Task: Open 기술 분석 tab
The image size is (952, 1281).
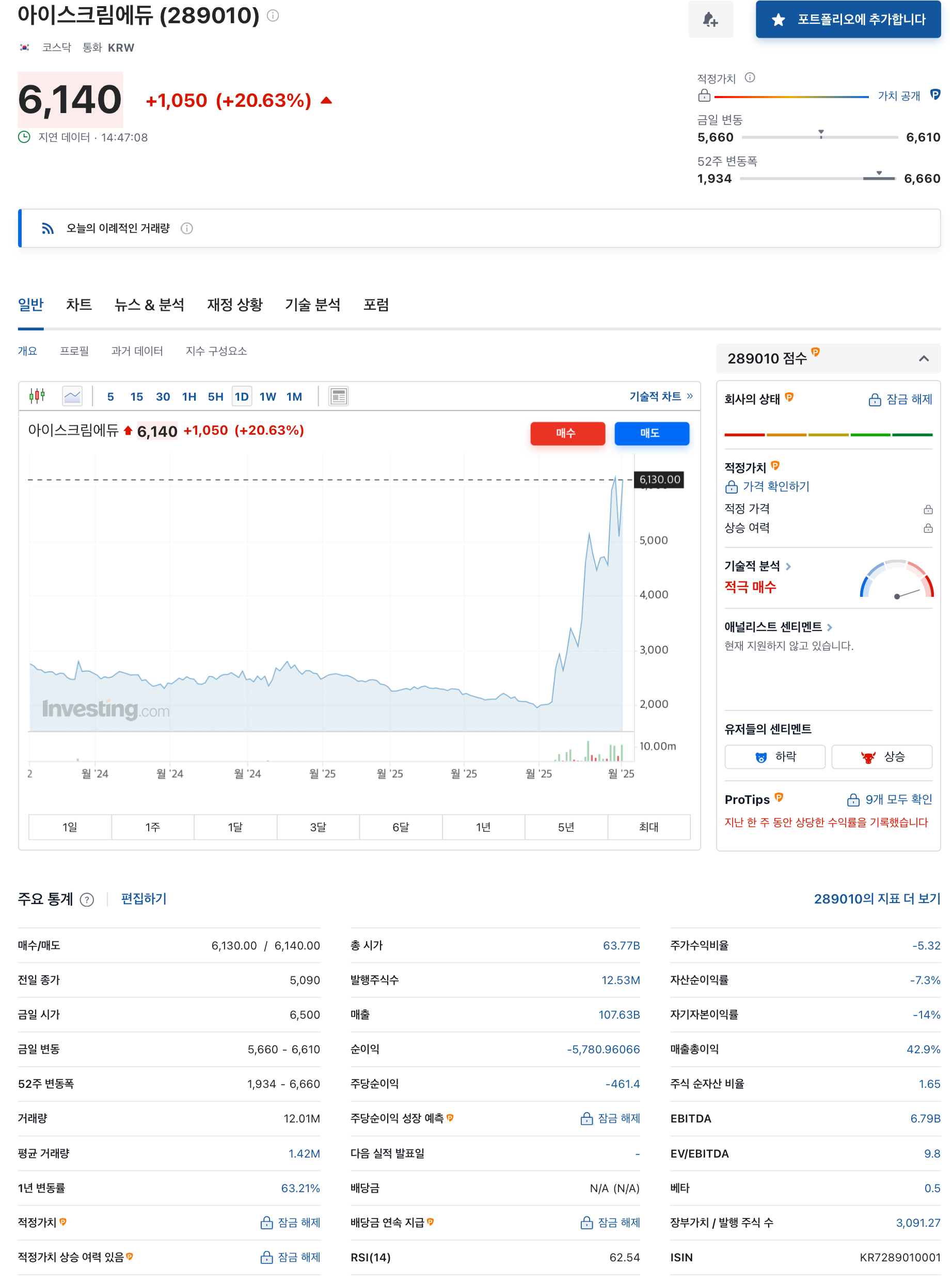Action: [312, 304]
